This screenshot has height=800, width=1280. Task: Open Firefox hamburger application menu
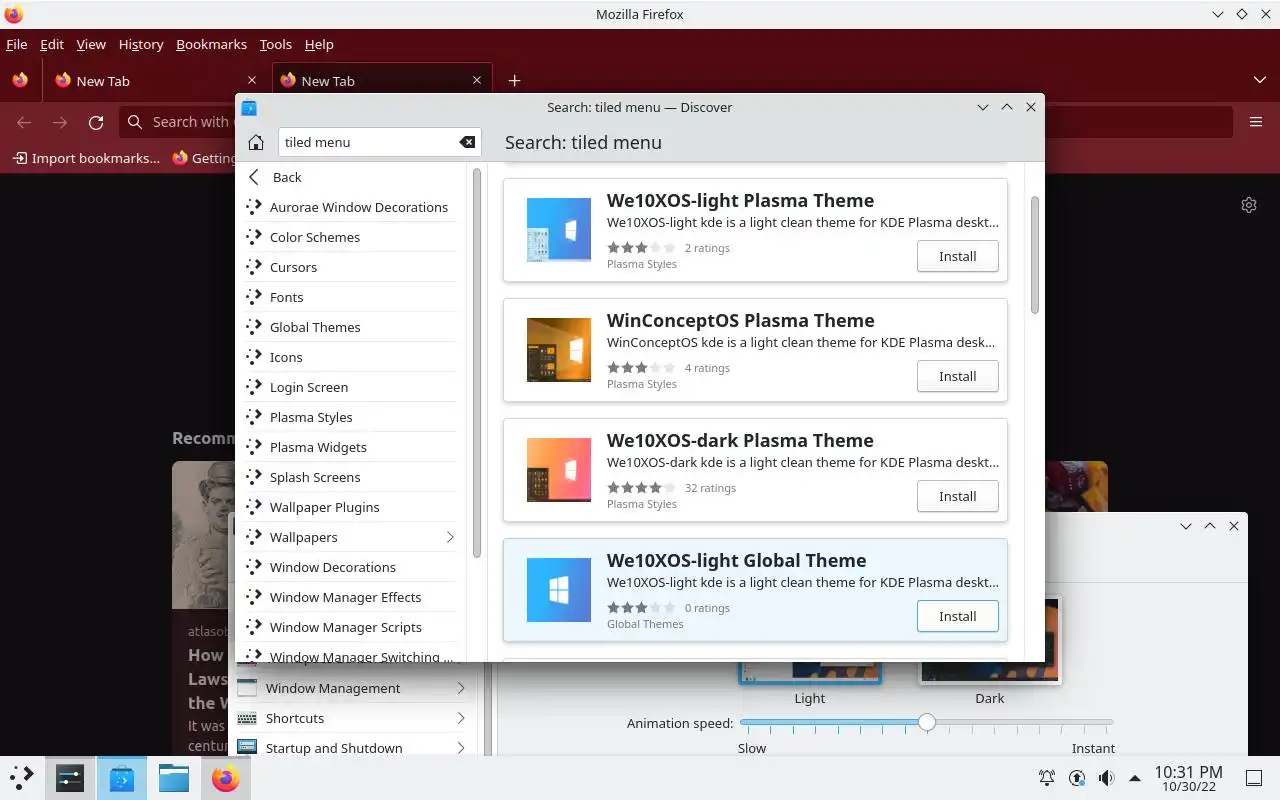click(1256, 122)
